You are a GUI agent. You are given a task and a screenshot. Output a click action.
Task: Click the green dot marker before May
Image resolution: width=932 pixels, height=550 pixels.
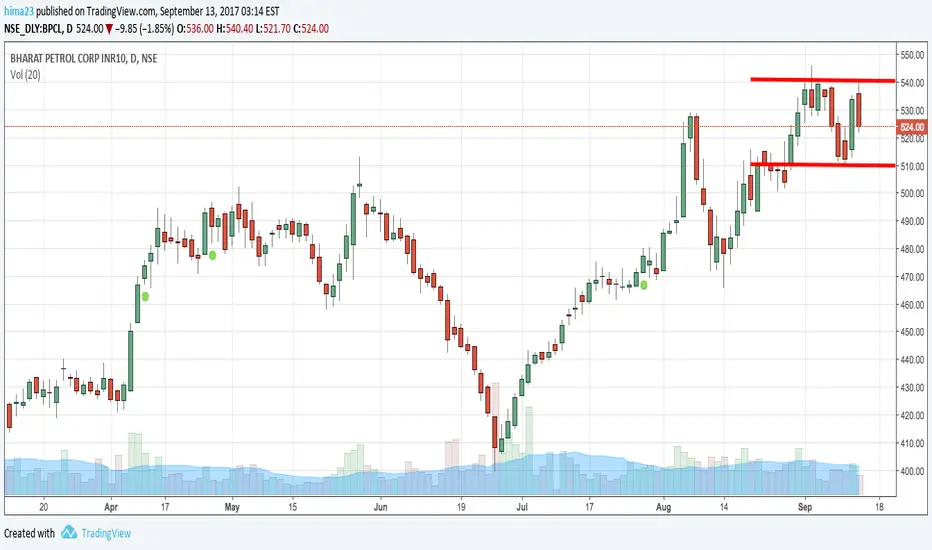tap(212, 255)
